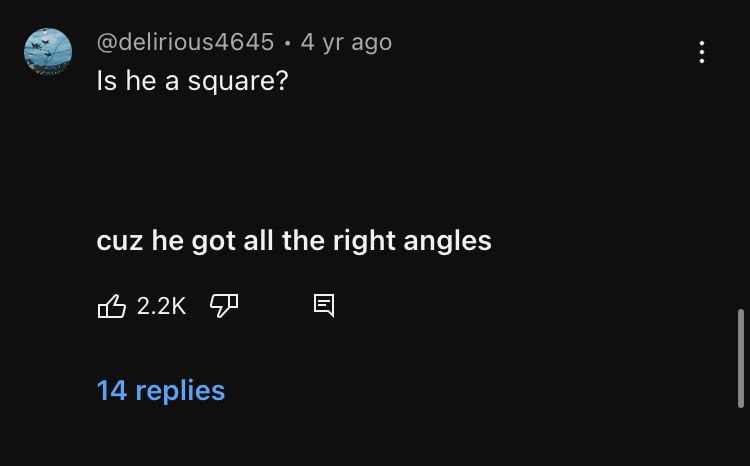Click the word "cuz" starting the punchline
Image resolution: width=750 pixels, height=466 pixels.
pyautogui.click(x=118, y=241)
